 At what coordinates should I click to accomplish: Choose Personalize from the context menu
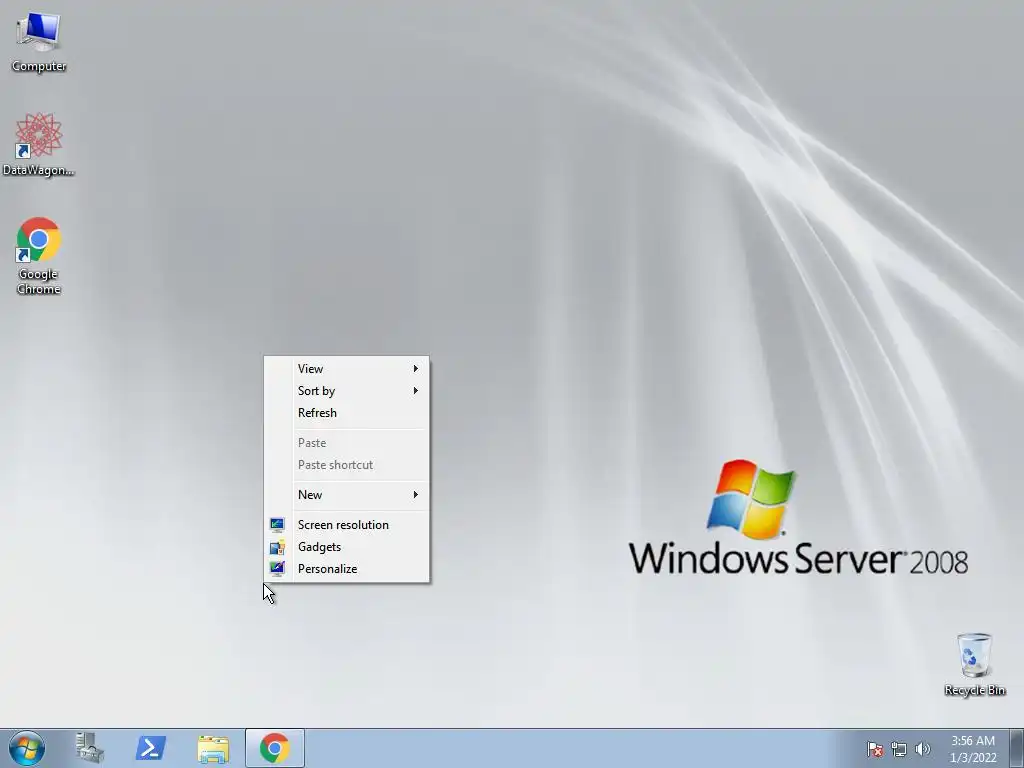coord(346,569)
